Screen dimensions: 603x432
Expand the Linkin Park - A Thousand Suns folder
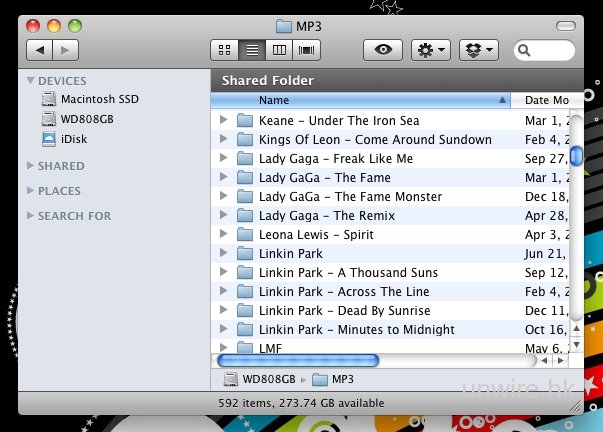223,273
